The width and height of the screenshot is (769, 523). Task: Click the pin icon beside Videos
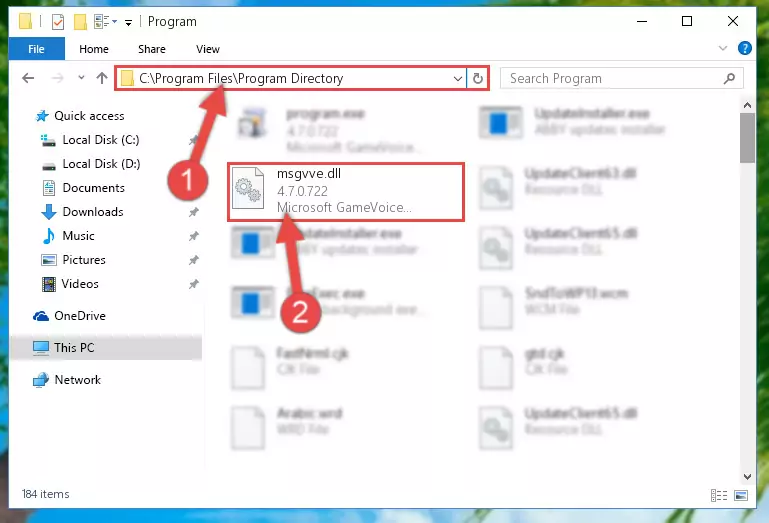pos(194,284)
